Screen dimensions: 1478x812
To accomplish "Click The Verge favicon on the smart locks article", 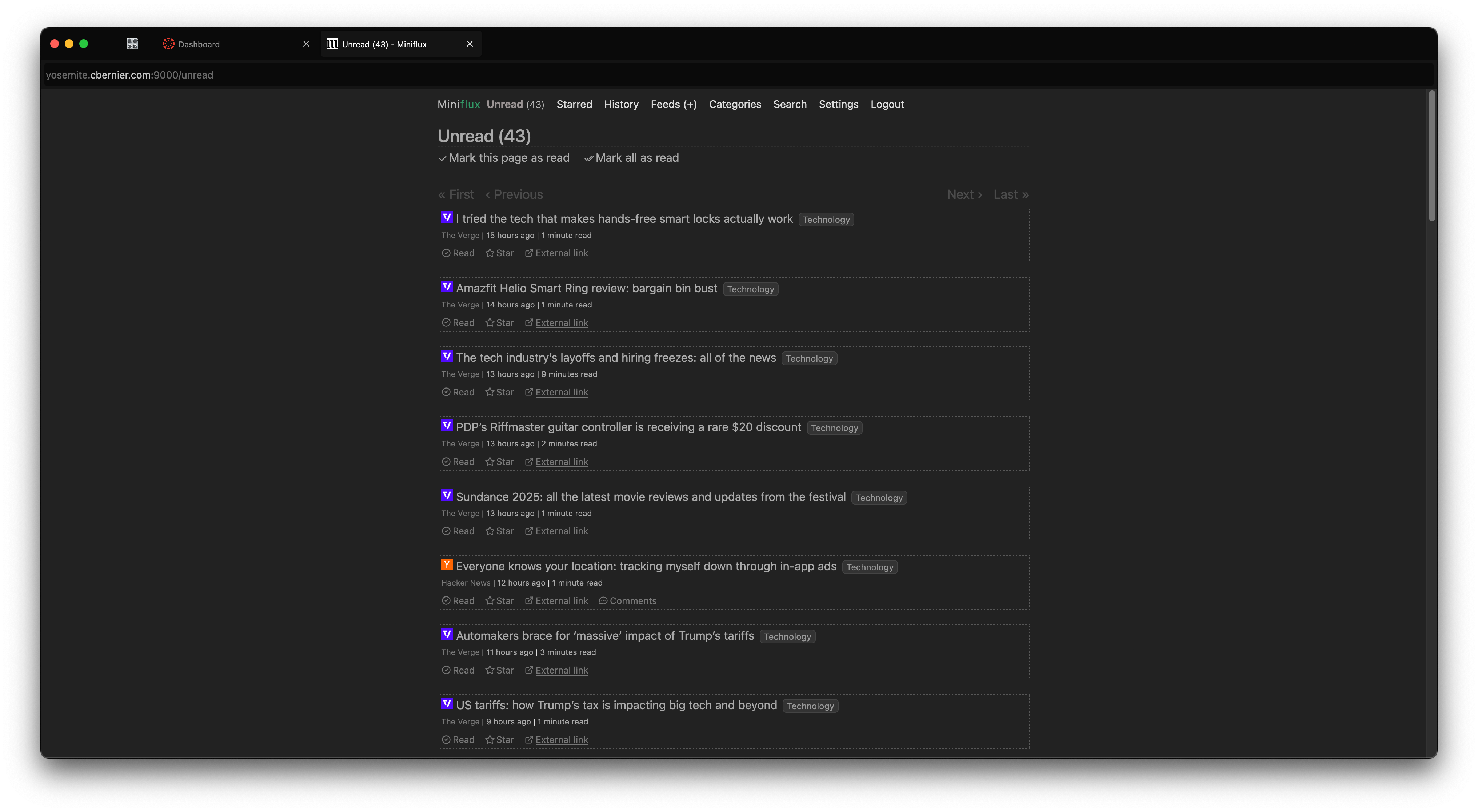I will tap(447, 217).
